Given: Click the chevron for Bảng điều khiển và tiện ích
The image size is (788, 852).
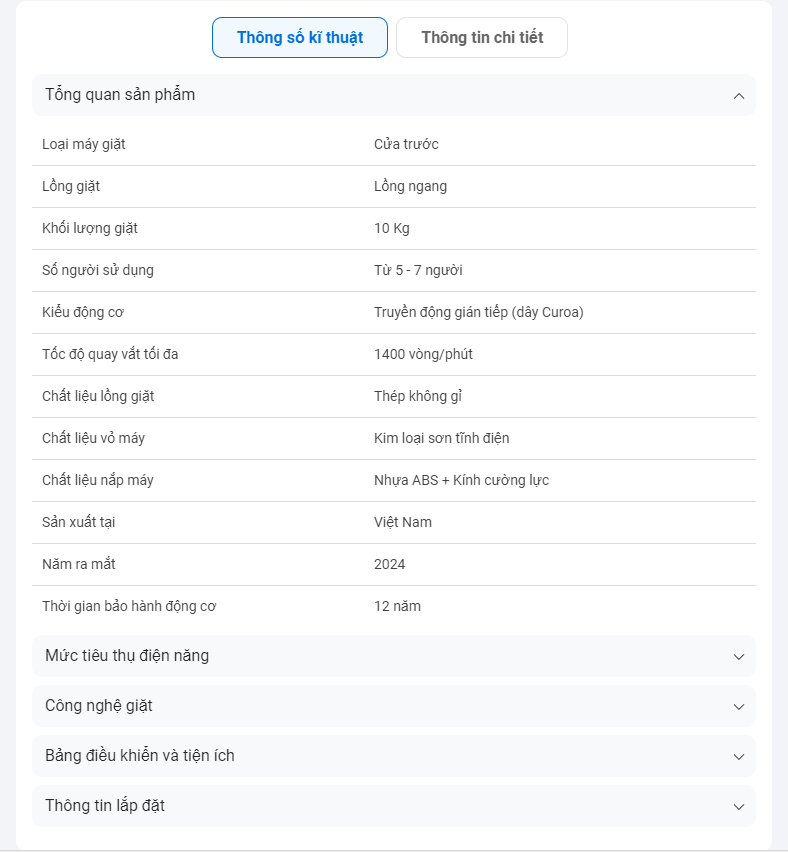Looking at the screenshot, I should pyautogui.click(x=739, y=757).
